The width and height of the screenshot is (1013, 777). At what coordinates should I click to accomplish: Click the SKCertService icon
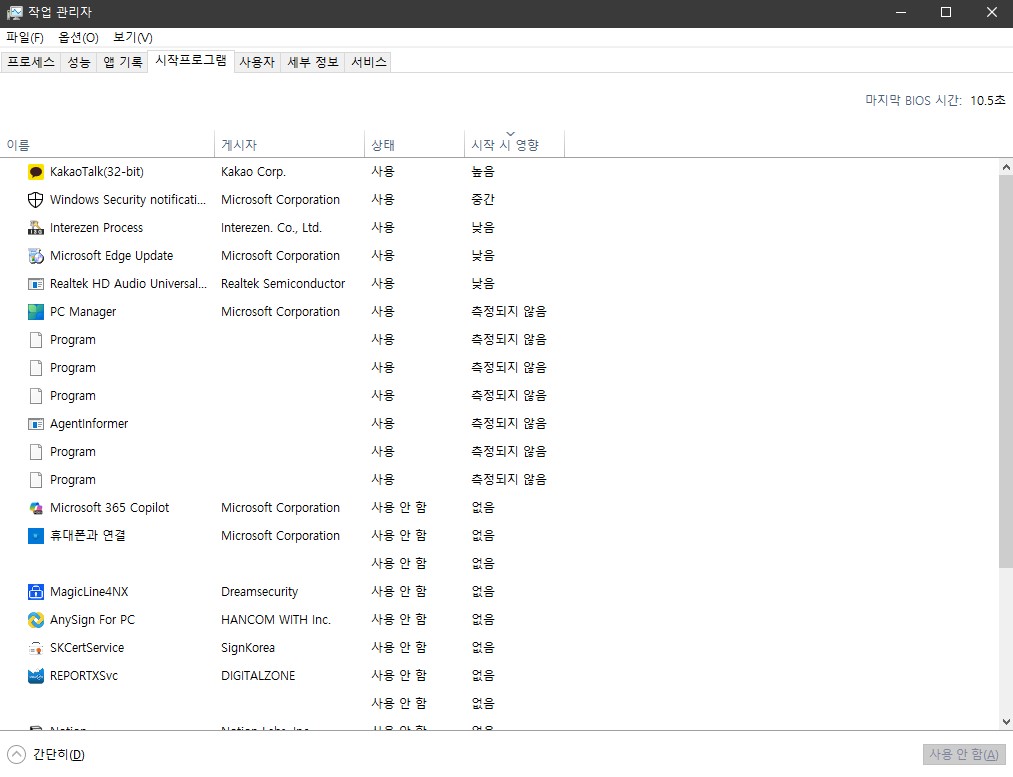click(x=35, y=647)
